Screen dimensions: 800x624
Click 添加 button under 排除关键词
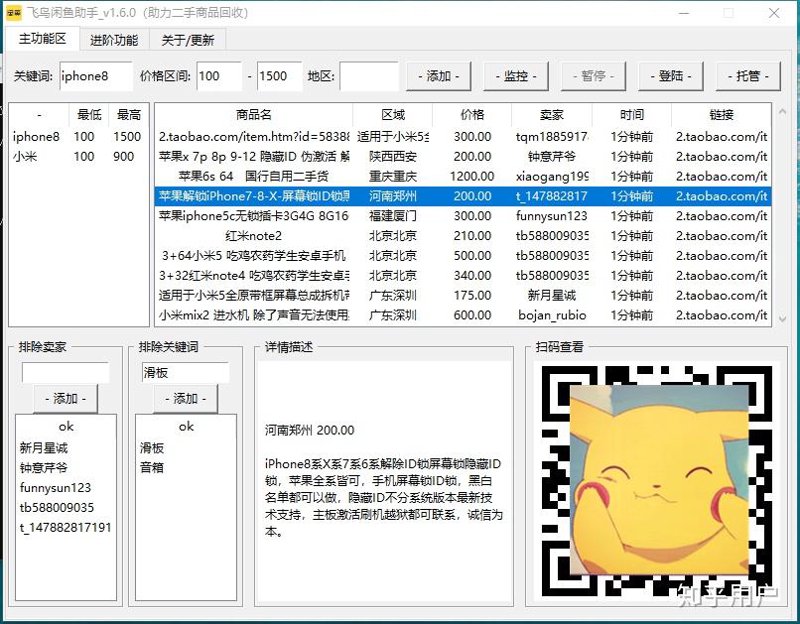click(185, 398)
